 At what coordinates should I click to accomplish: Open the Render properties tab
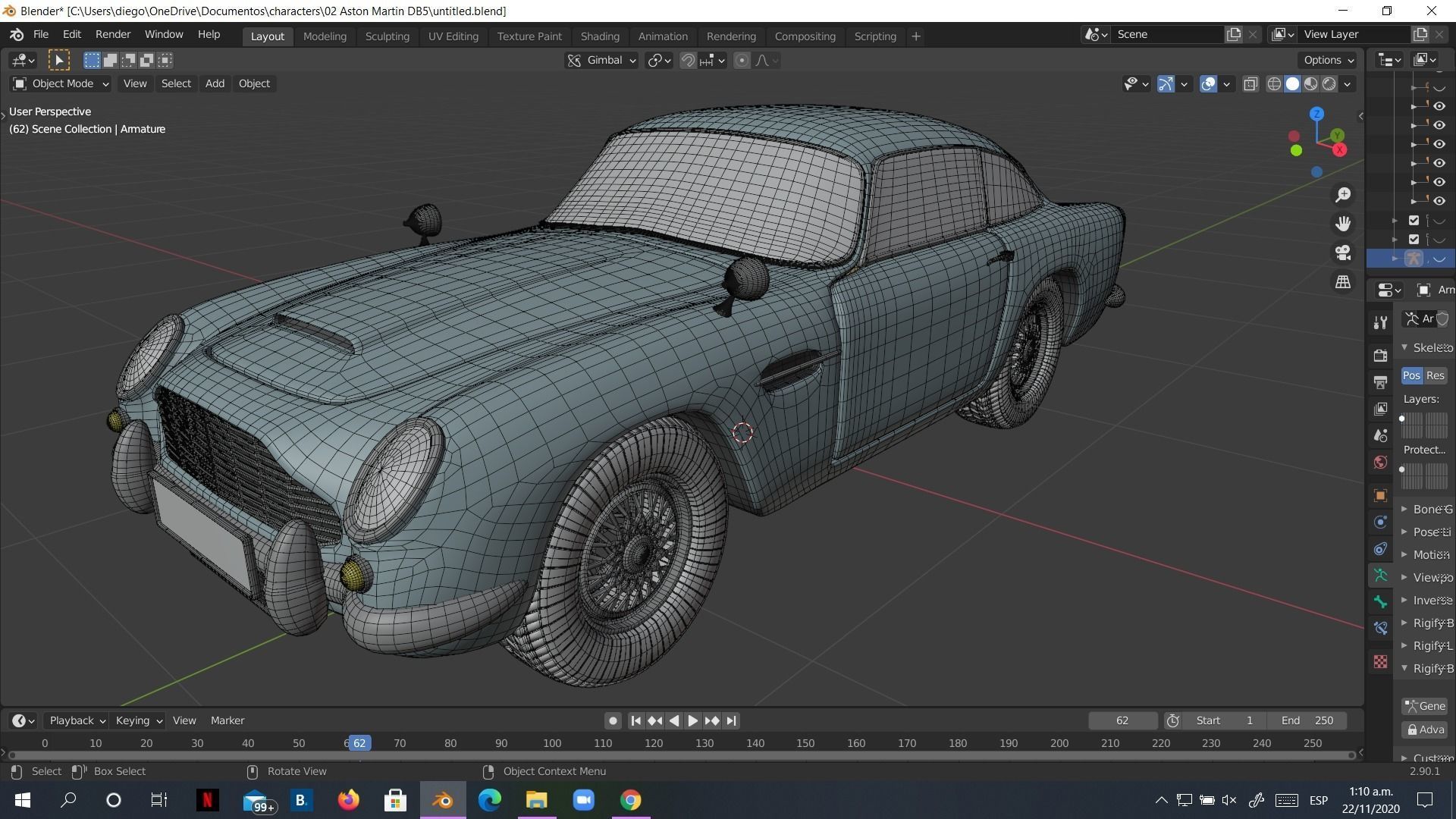[x=1380, y=355]
